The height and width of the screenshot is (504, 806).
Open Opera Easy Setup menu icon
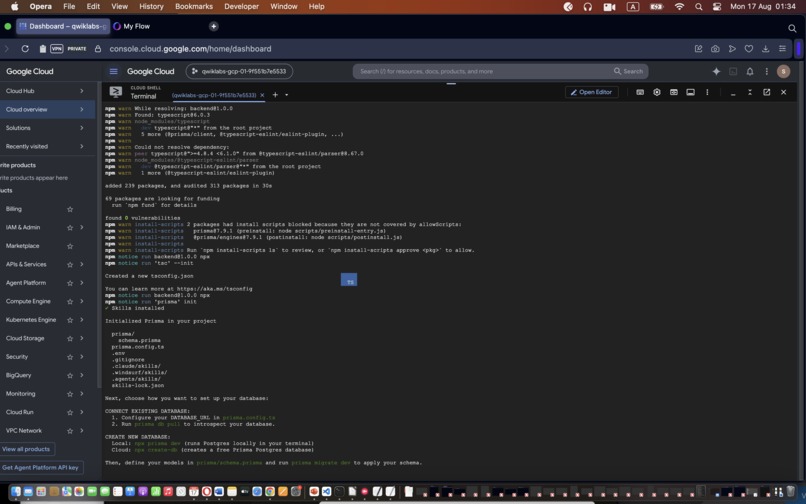(782, 48)
